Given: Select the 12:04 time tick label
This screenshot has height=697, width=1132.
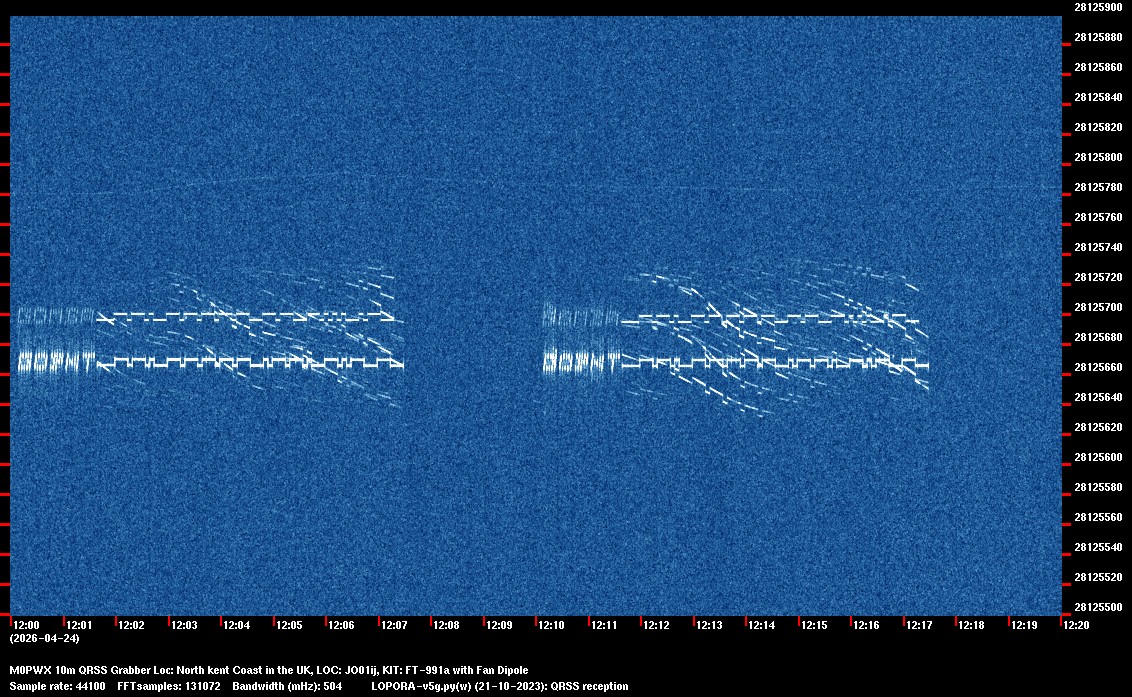Looking at the screenshot, I should pyautogui.click(x=236, y=625).
